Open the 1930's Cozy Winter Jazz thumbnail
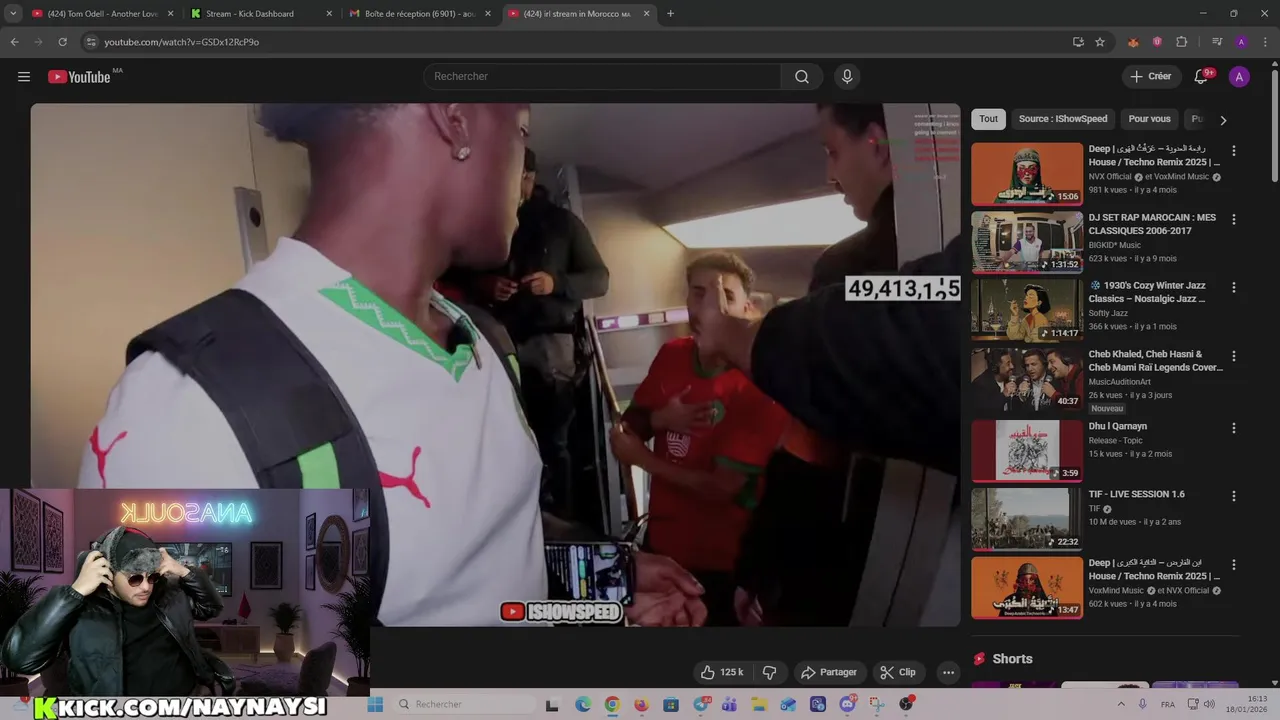1280x720 pixels. pyautogui.click(x=1027, y=310)
